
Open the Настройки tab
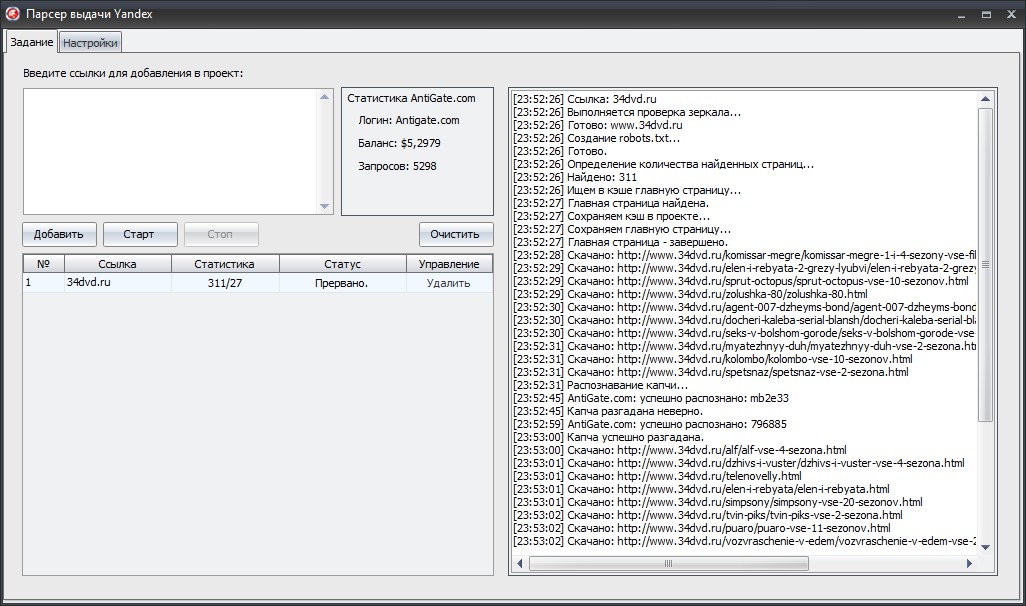pos(90,43)
